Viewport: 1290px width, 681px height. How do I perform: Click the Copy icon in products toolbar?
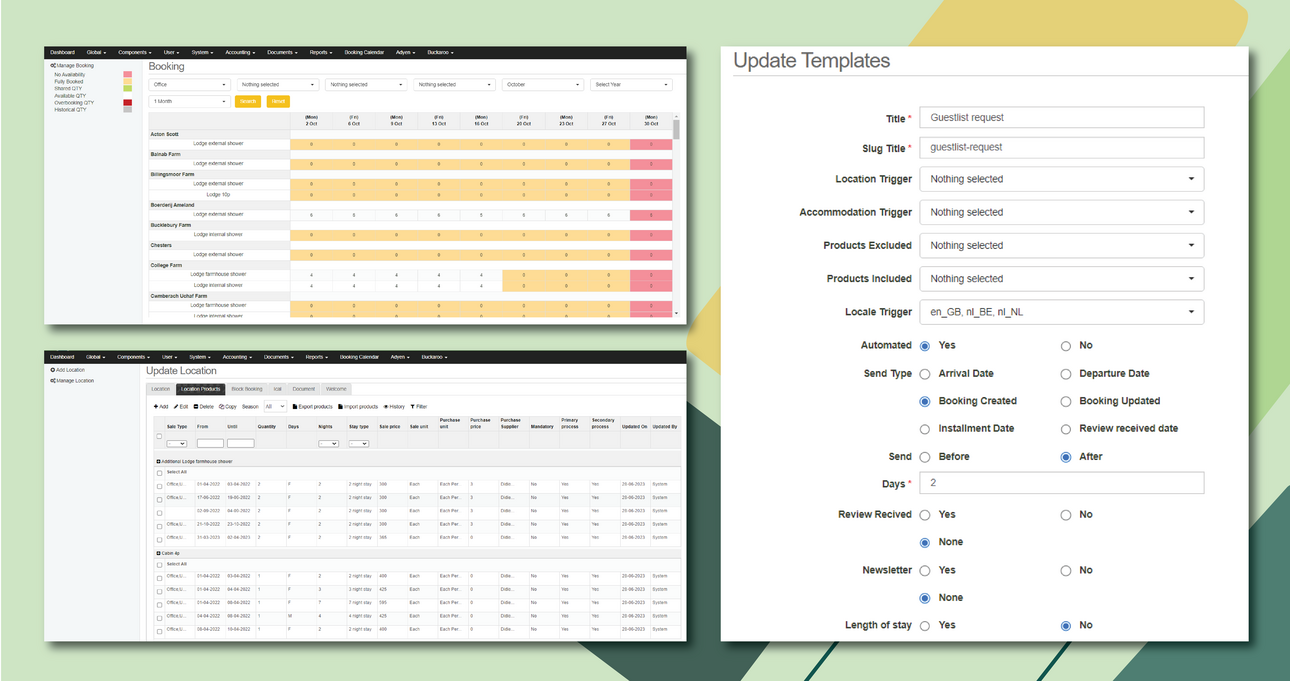pos(222,407)
